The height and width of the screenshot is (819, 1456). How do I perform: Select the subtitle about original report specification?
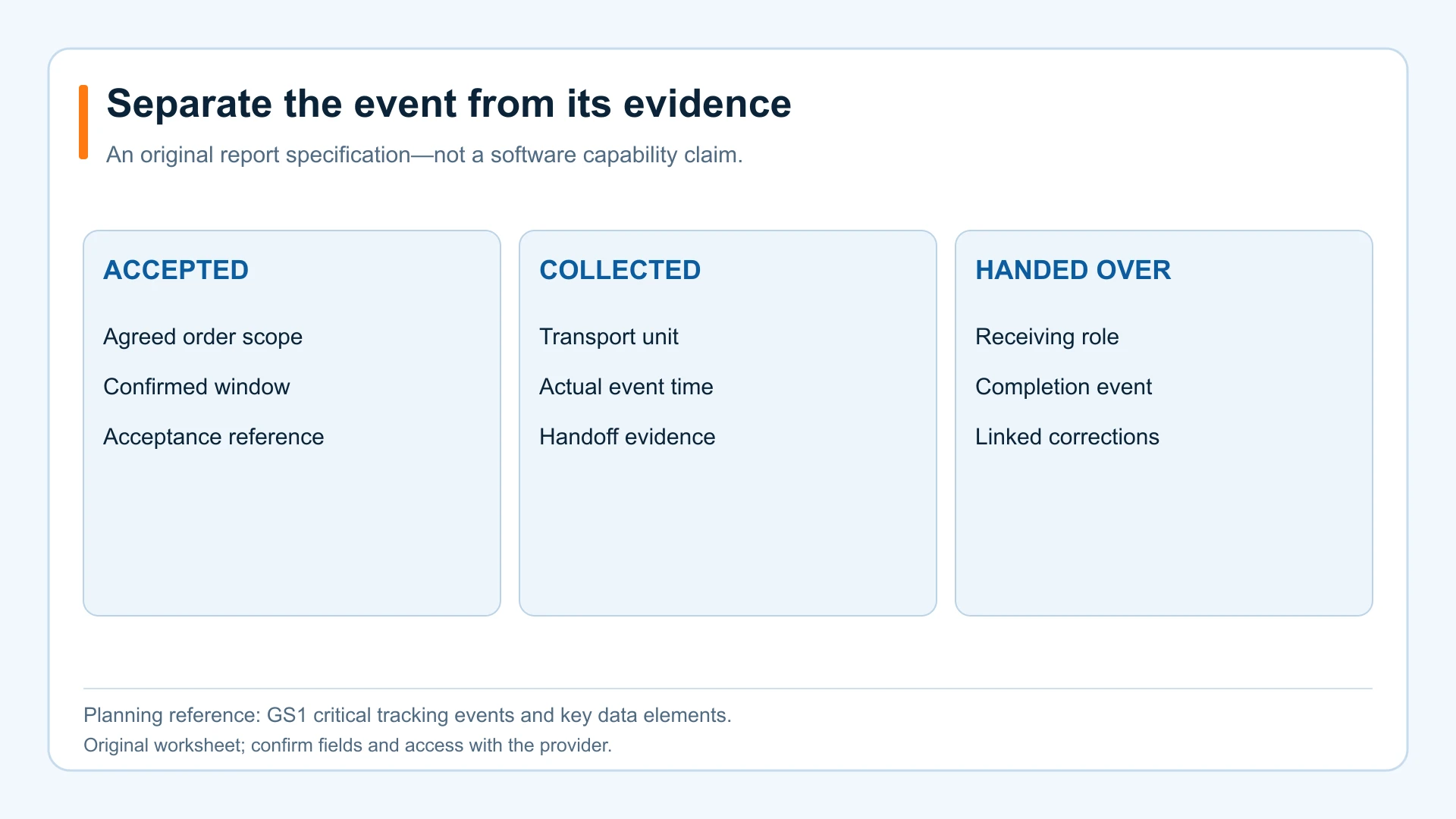(x=424, y=155)
